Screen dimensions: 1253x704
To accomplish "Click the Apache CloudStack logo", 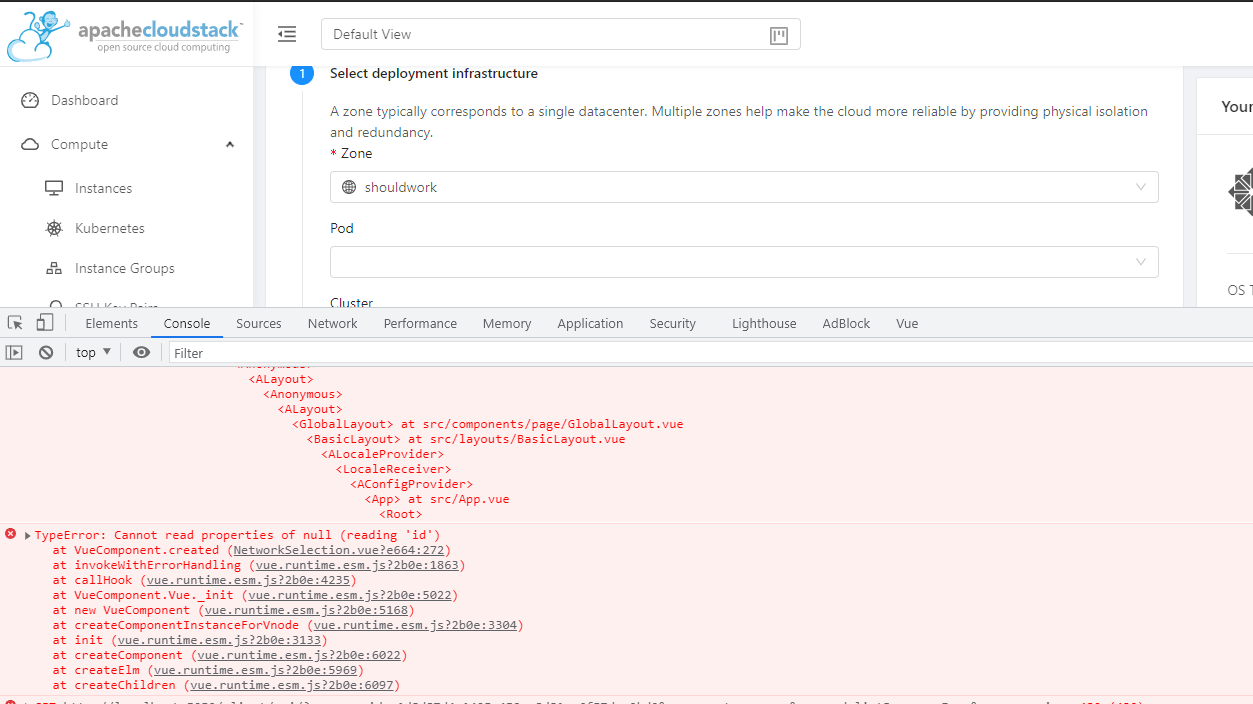I will 124,37.
